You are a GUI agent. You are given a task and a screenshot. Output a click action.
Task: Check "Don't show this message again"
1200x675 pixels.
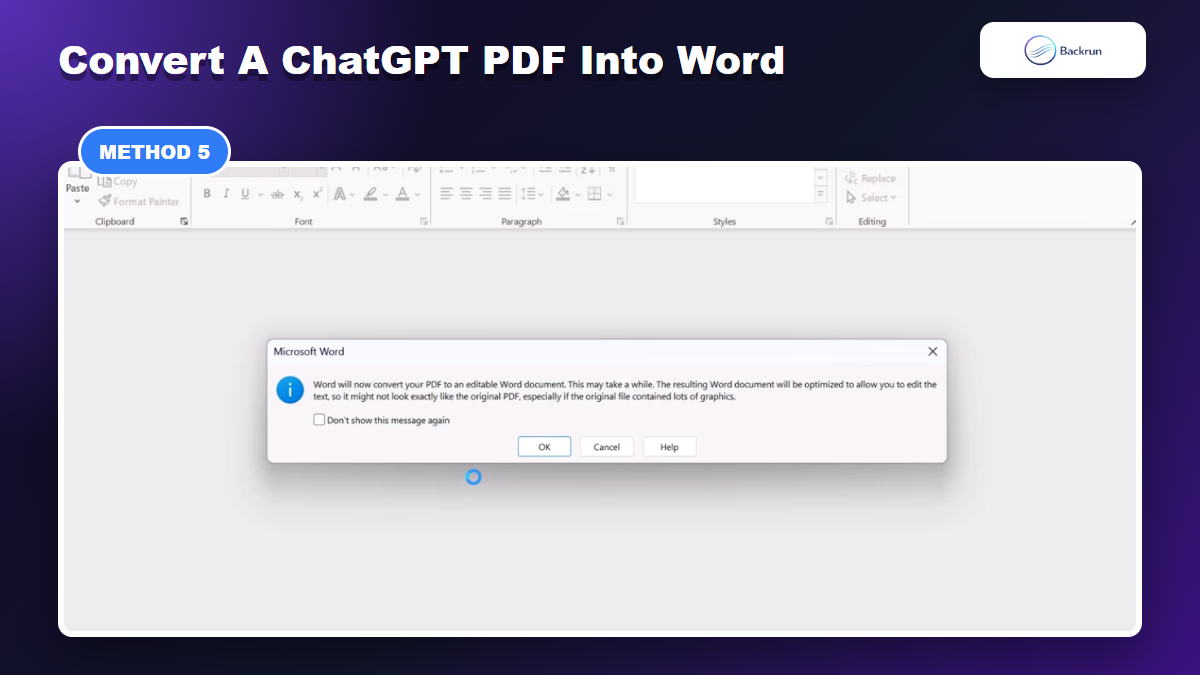click(319, 420)
